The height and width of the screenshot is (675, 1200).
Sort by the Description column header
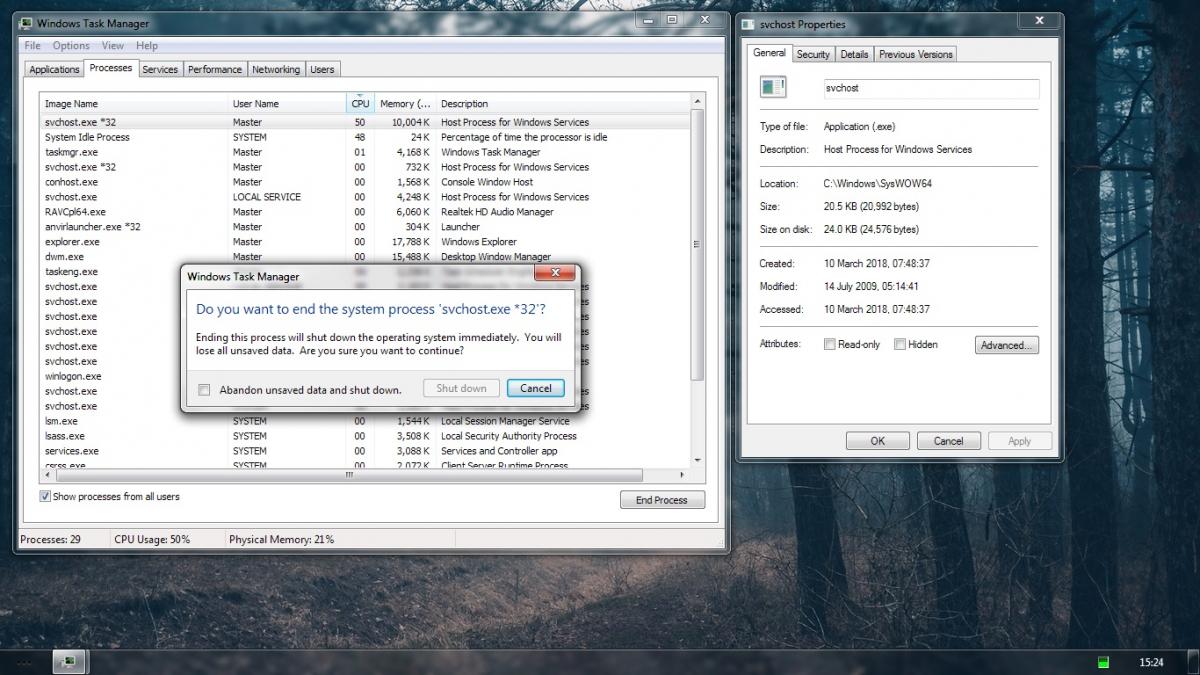[563, 104]
